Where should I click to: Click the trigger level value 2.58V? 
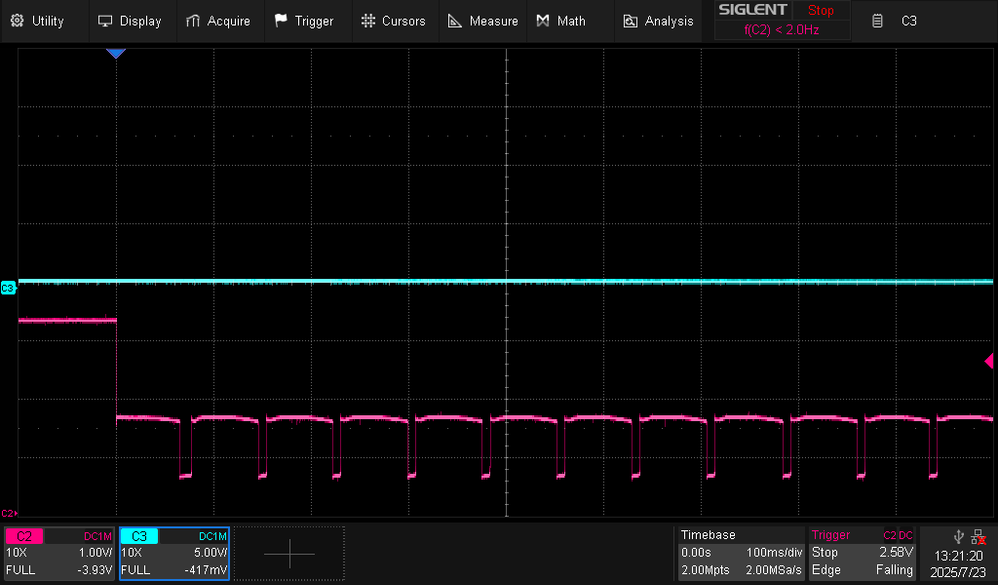click(x=896, y=552)
